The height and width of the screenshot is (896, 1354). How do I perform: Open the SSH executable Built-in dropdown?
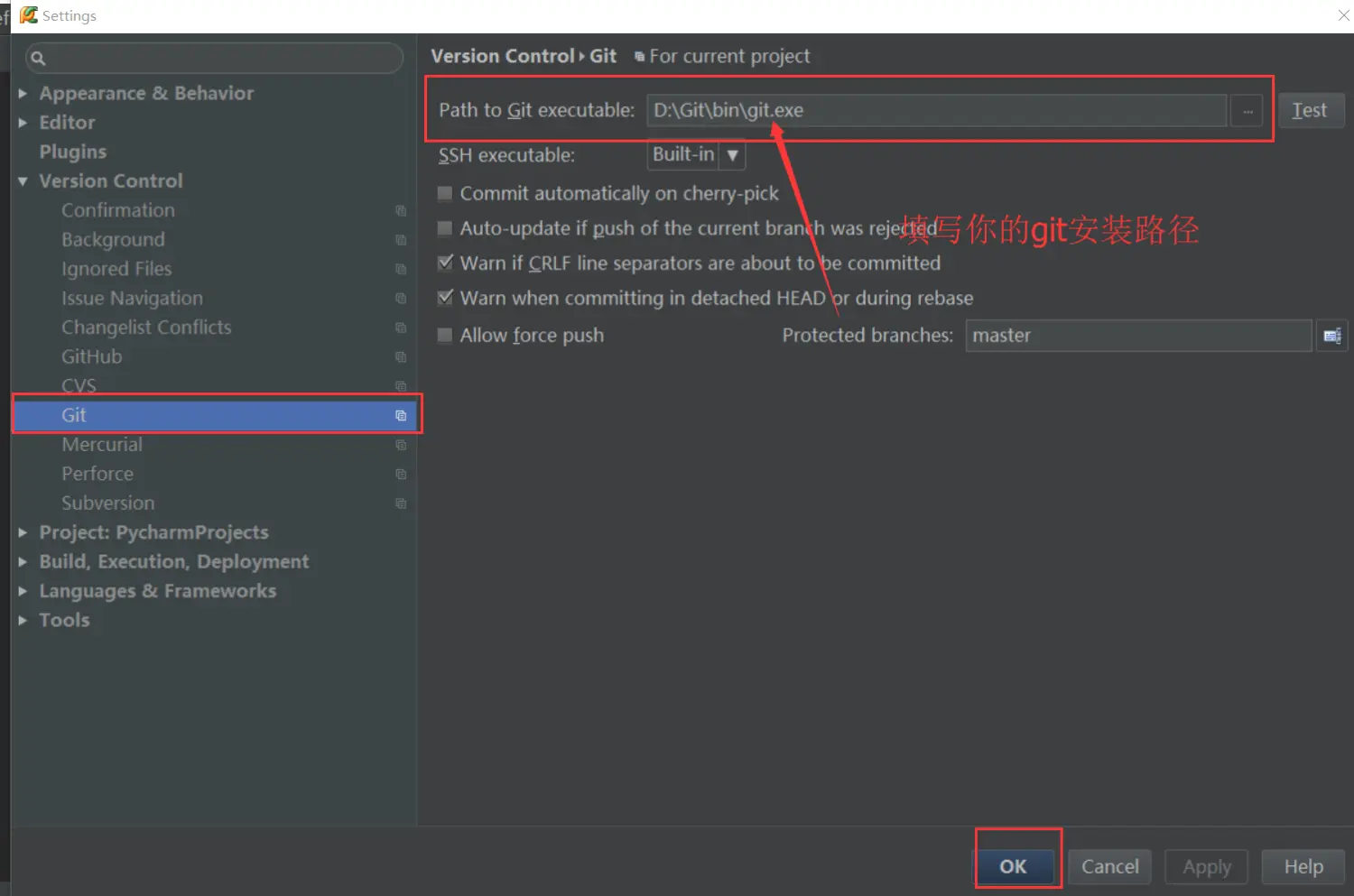pyautogui.click(x=696, y=155)
